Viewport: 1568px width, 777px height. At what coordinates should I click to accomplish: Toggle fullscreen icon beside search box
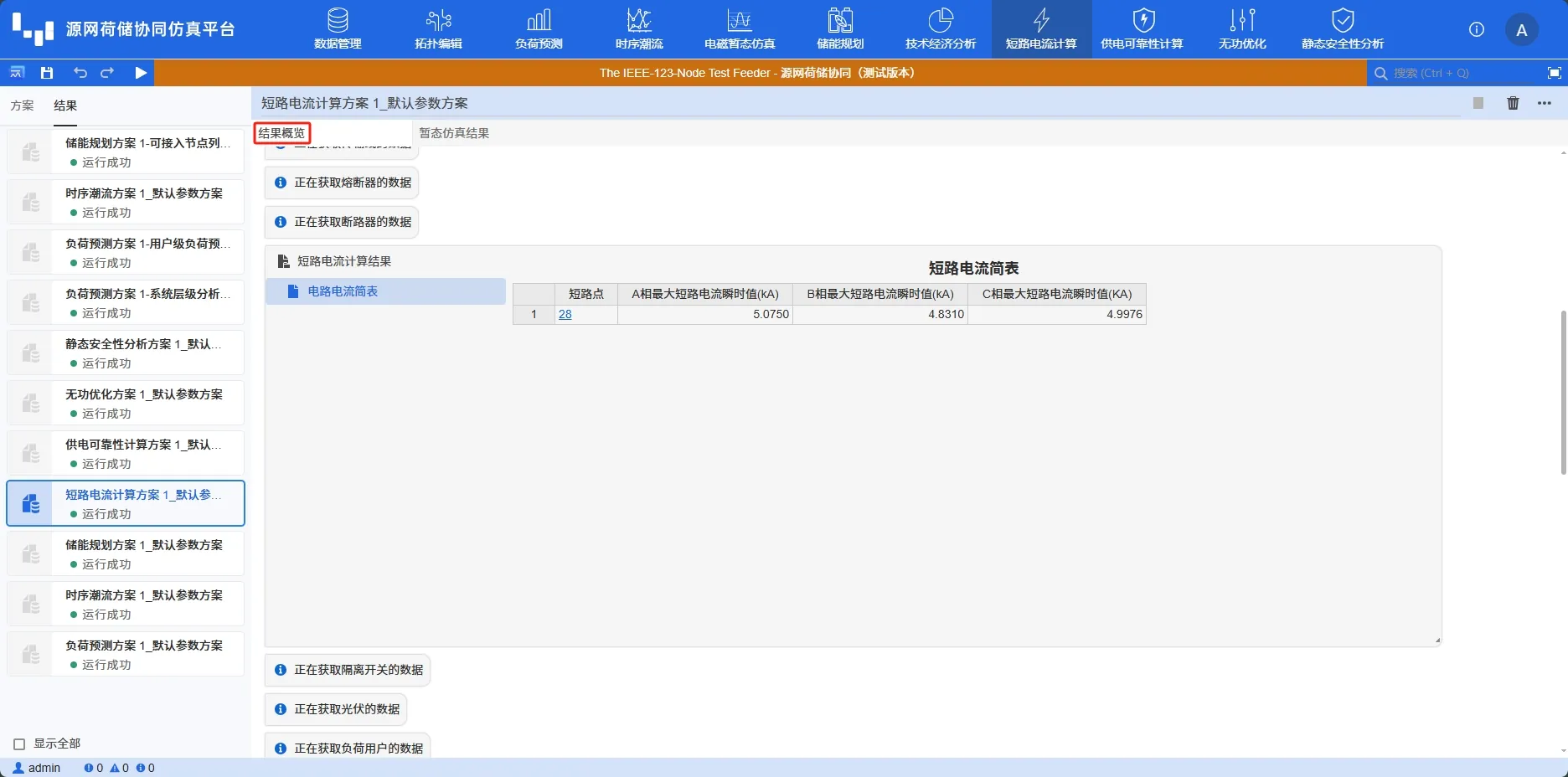(x=1555, y=73)
